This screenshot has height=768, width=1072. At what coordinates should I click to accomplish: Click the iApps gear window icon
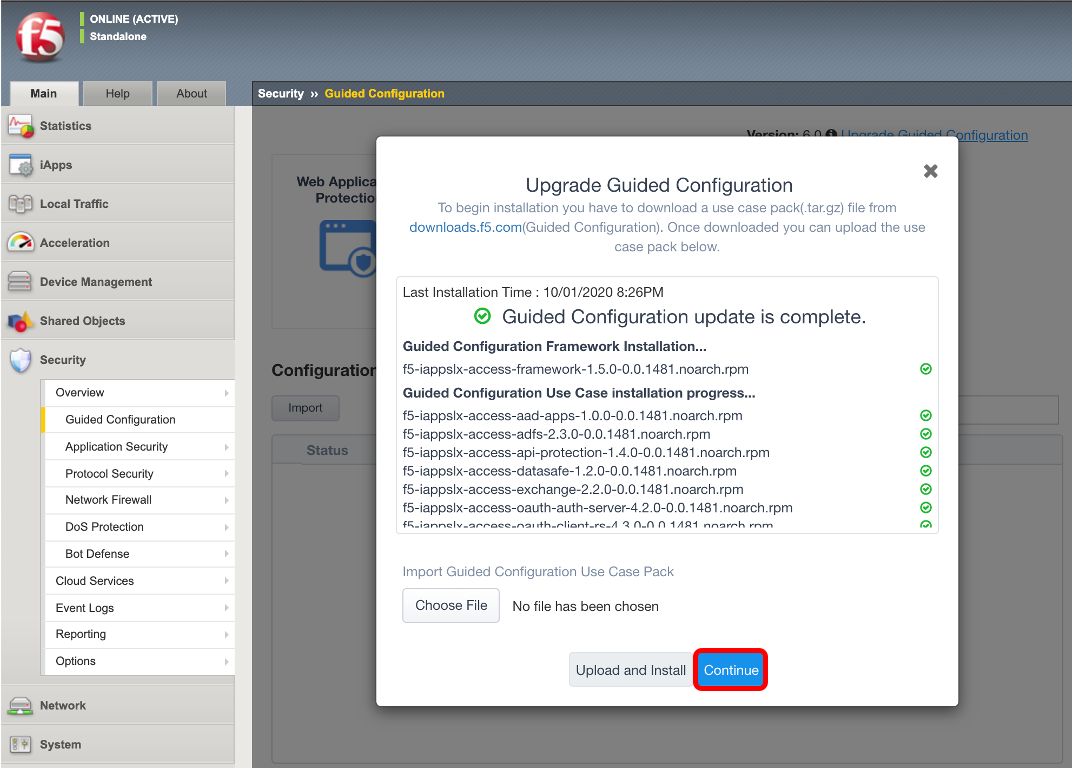tap(21, 165)
